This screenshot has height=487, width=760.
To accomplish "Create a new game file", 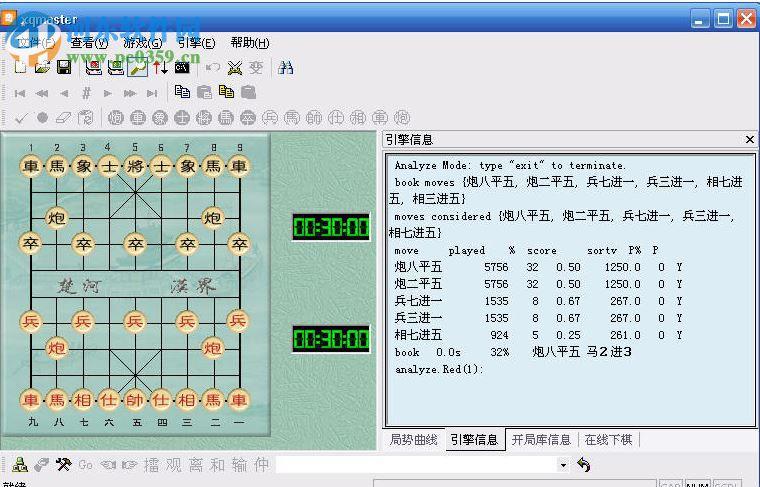I will click(20, 67).
